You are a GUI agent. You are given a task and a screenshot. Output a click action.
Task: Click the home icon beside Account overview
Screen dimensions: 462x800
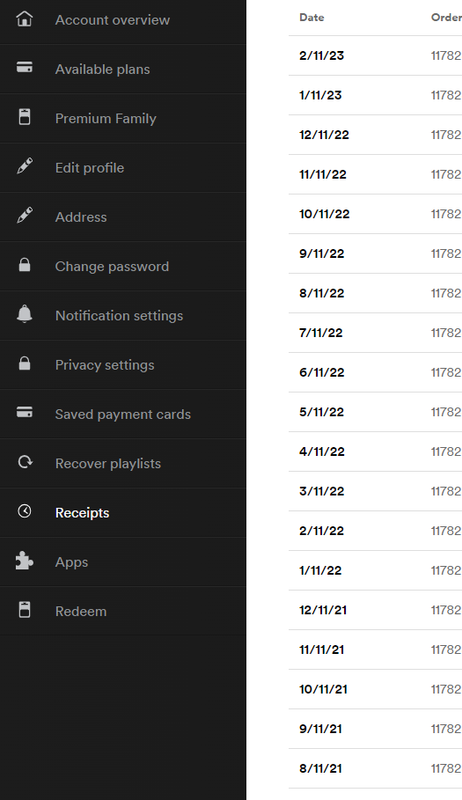pos(24,19)
